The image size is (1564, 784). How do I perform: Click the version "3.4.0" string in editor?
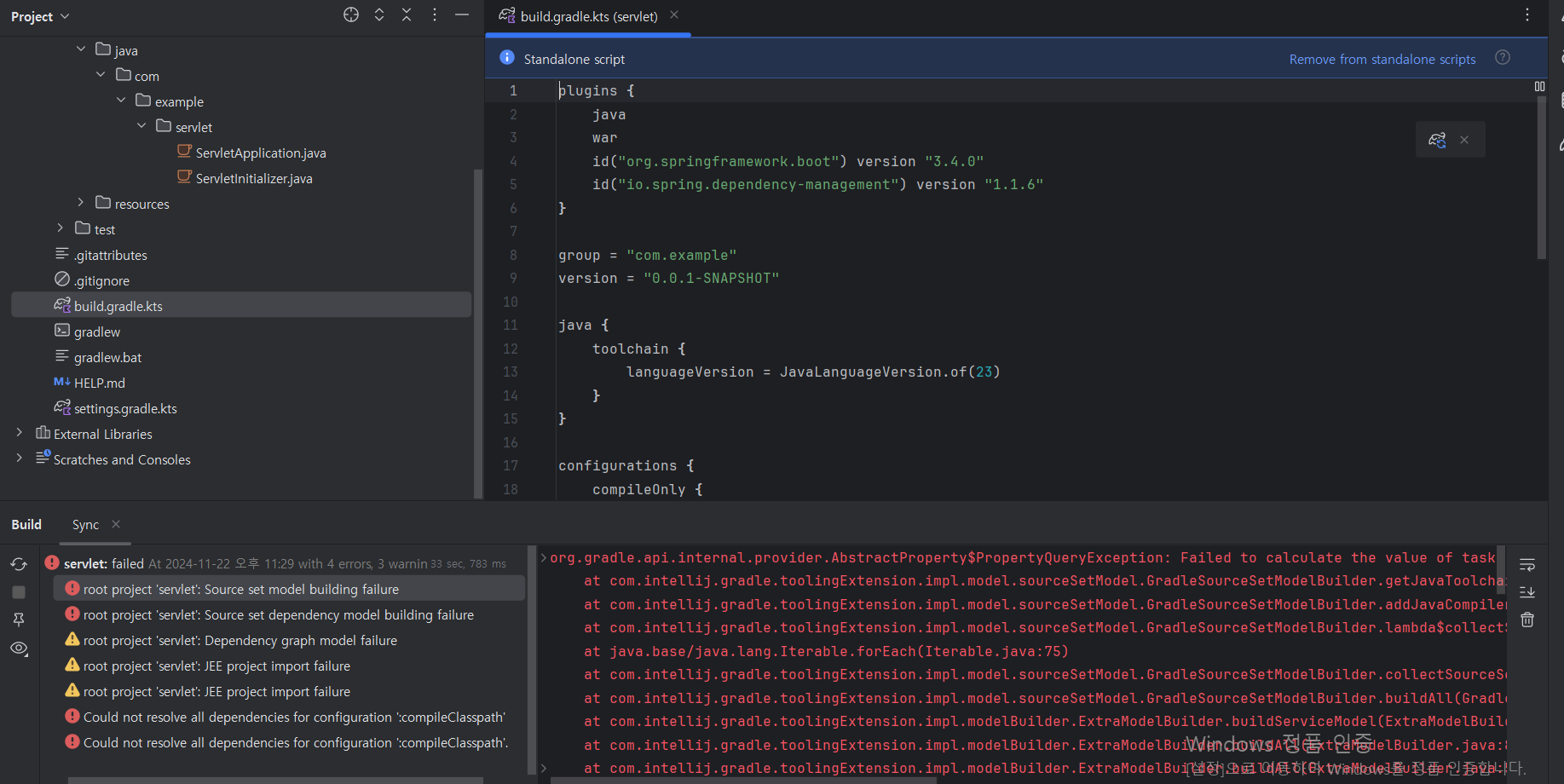955,161
